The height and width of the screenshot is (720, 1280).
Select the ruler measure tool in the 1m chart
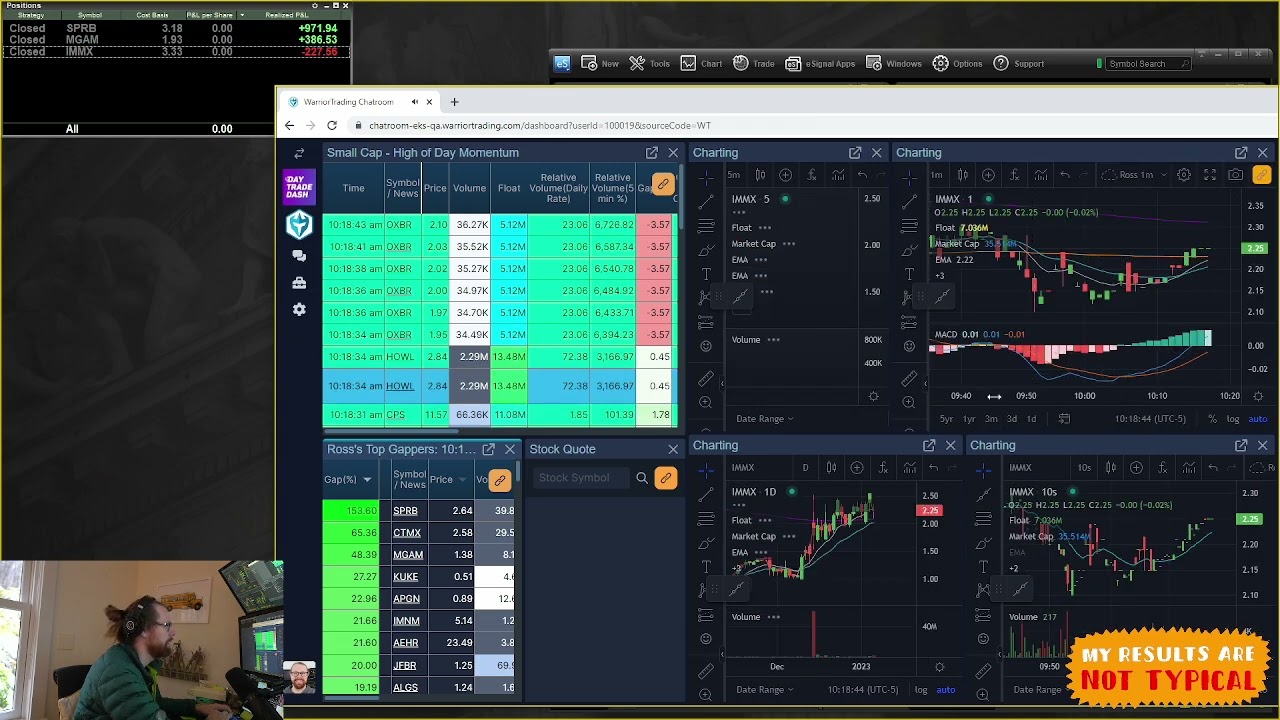(x=909, y=378)
